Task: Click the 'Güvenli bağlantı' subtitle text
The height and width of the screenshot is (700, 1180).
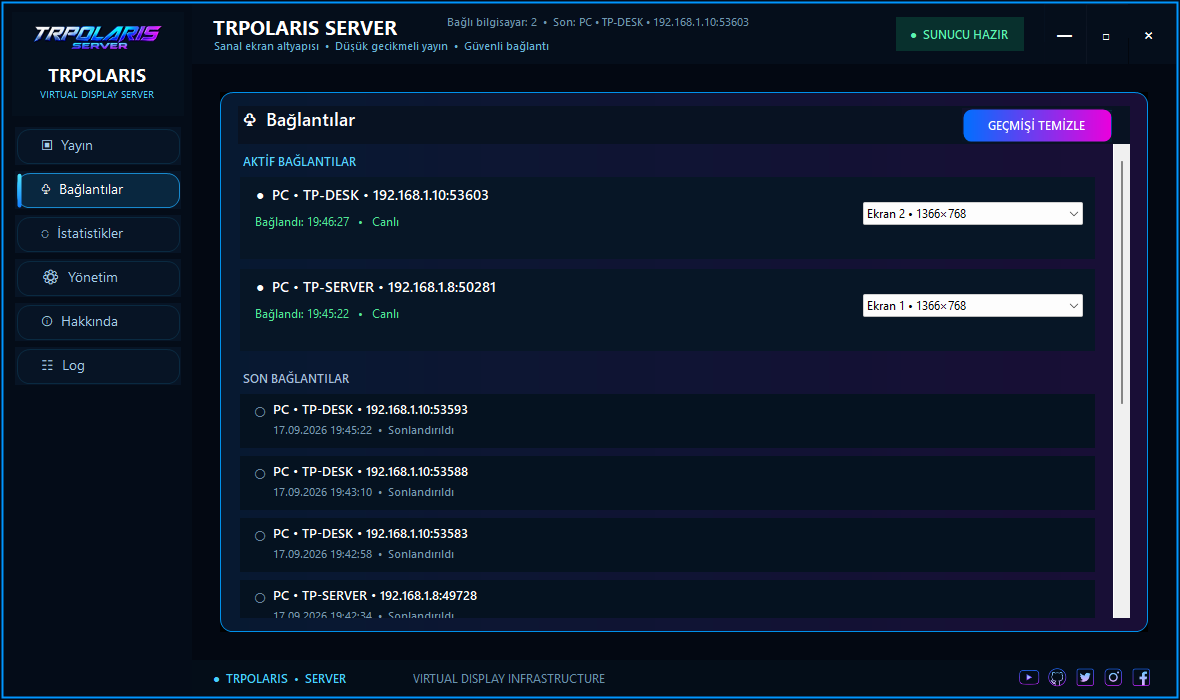Action: [x=506, y=47]
